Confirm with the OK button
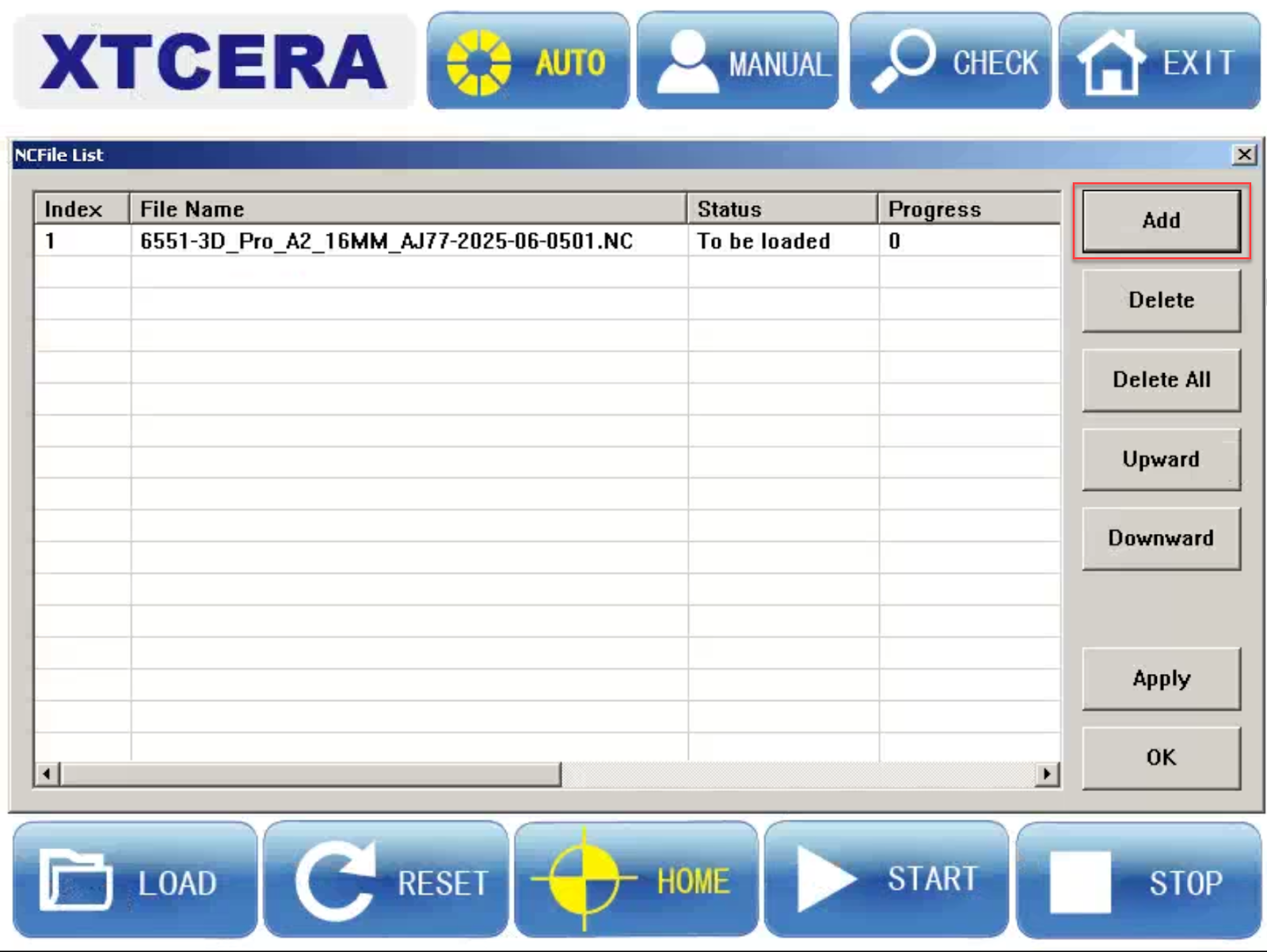This screenshot has width=1267, height=952. coord(1161,758)
